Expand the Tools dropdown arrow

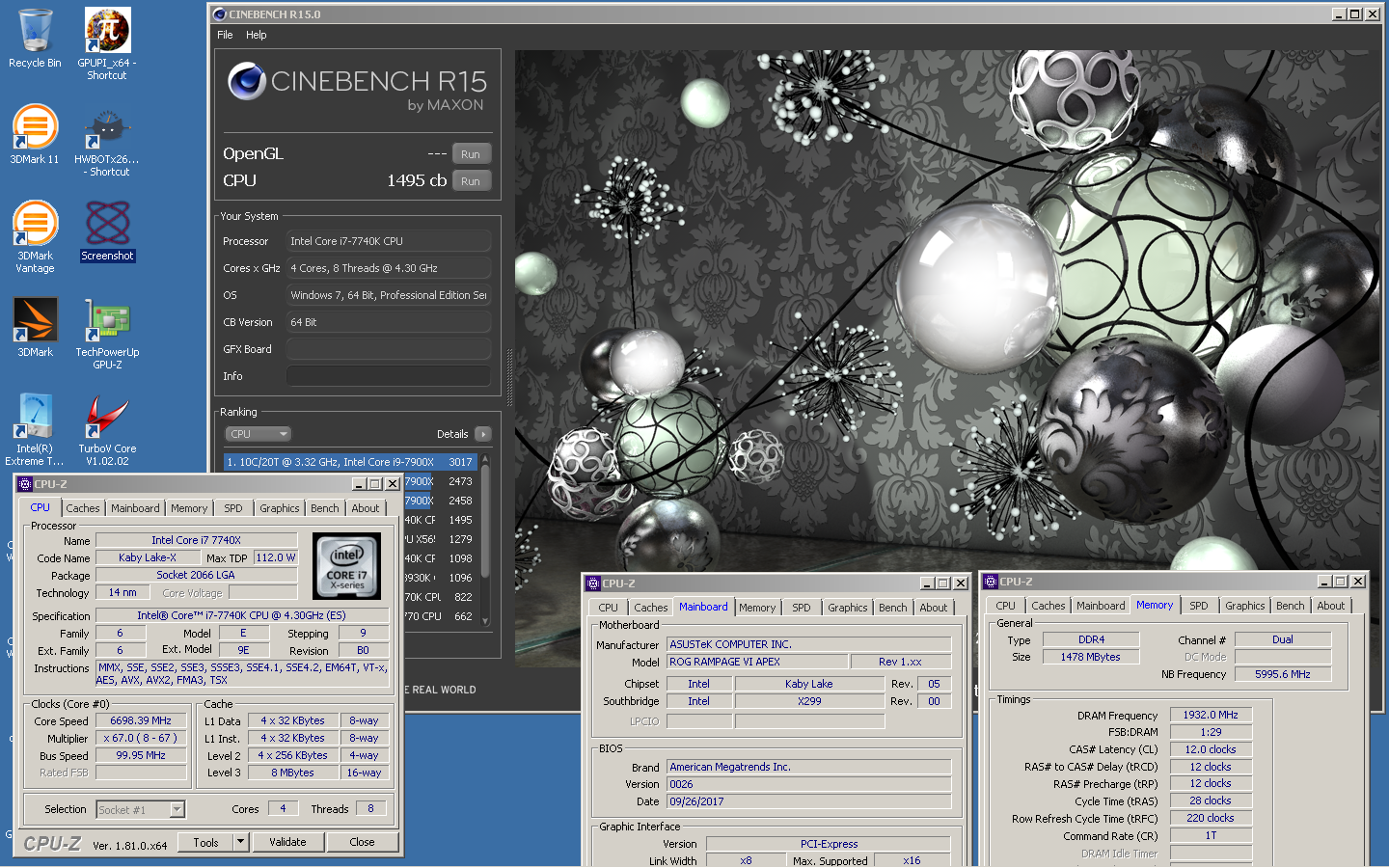241,842
